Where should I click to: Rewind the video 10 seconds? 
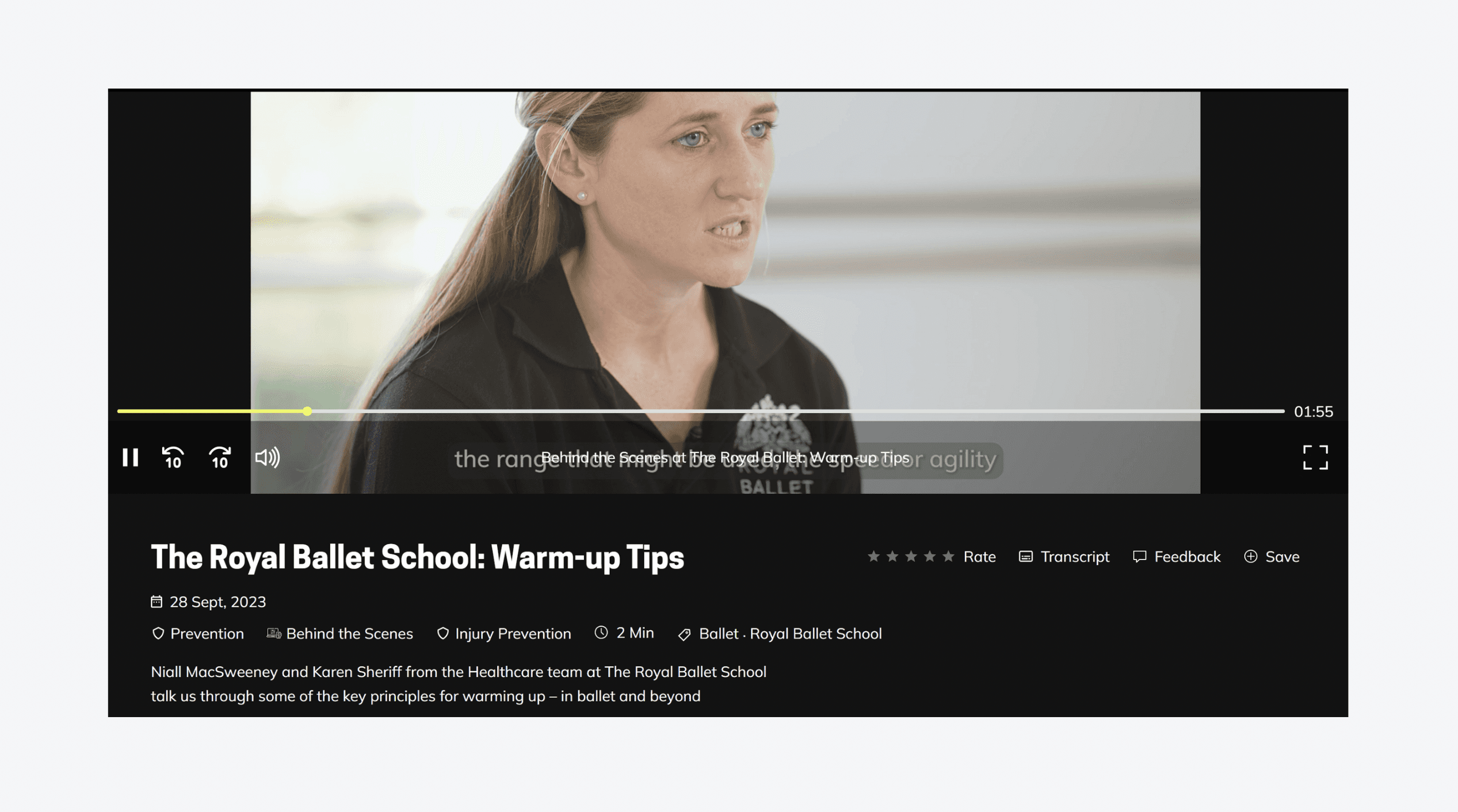coord(173,458)
